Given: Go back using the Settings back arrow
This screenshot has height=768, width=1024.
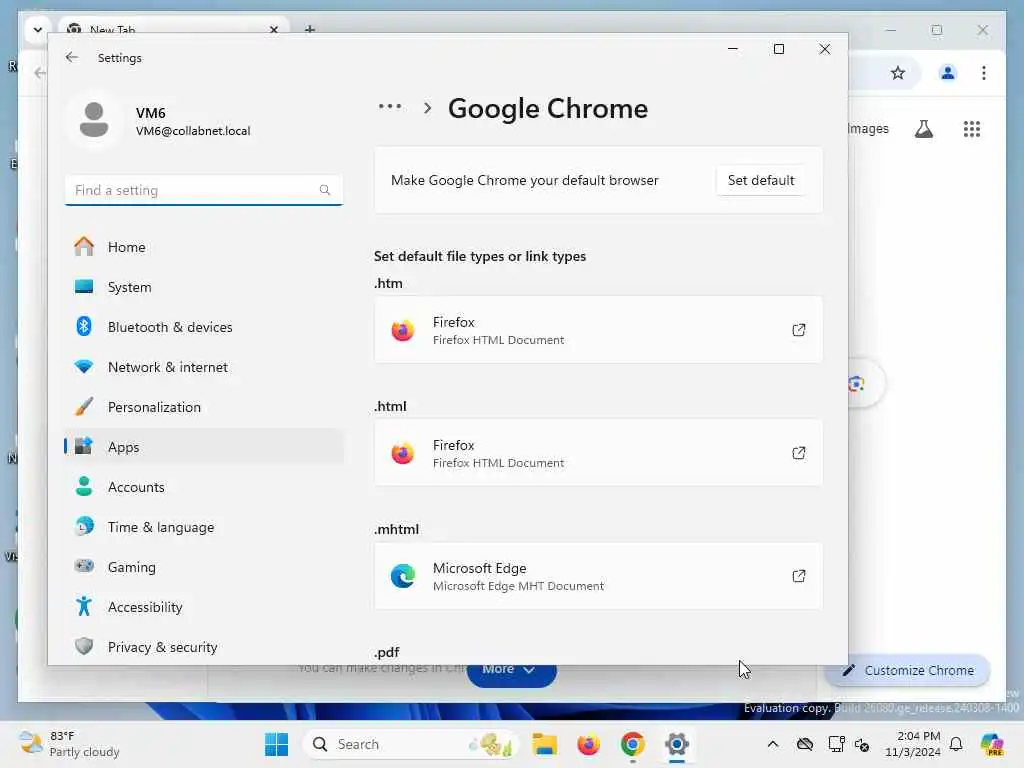Looking at the screenshot, I should click(72, 57).
